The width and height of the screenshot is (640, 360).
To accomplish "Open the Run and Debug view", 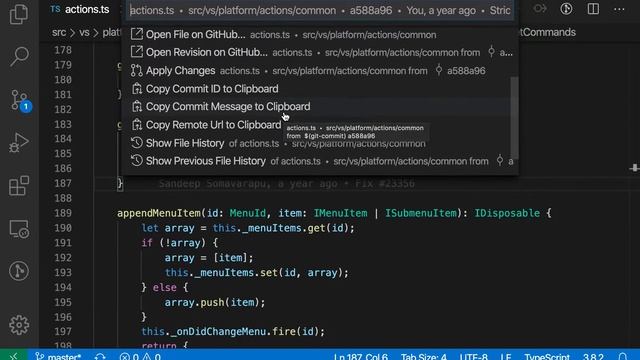I will [19, 143].
